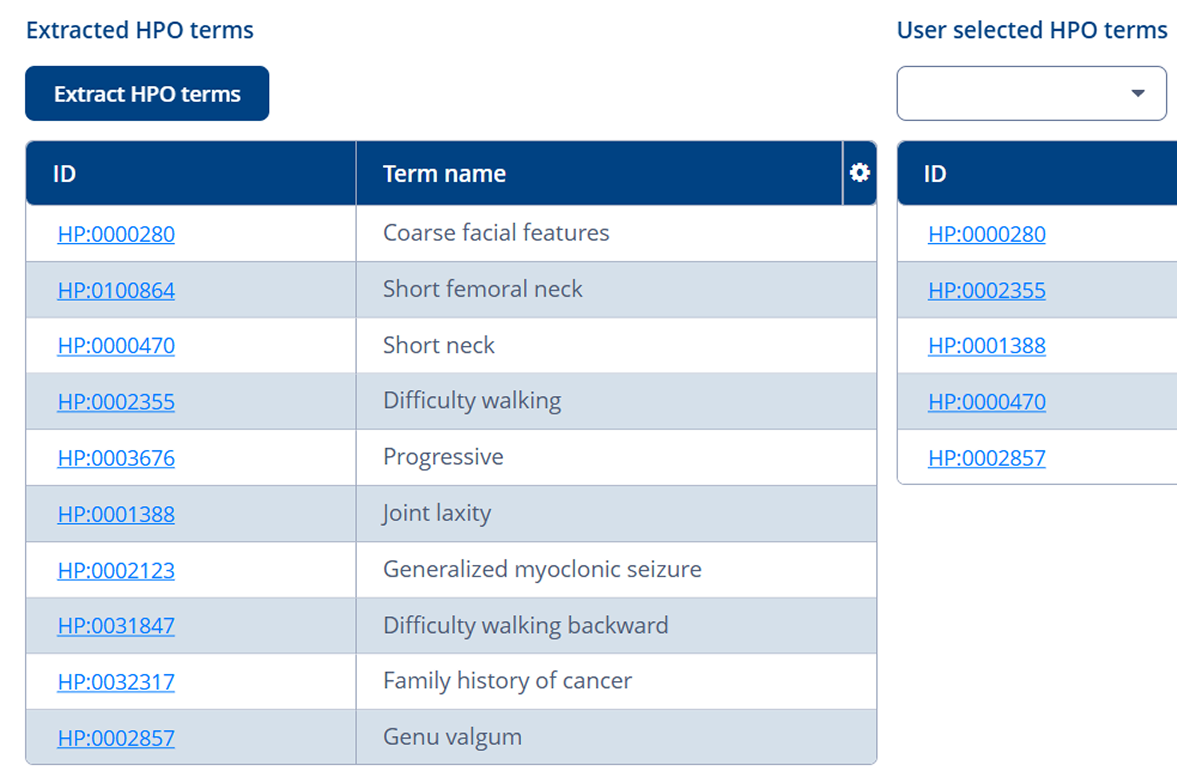1177x783 pixels.
Task: Open HP:0002857 link in the user selected table
Action: (x=986, y=459)
